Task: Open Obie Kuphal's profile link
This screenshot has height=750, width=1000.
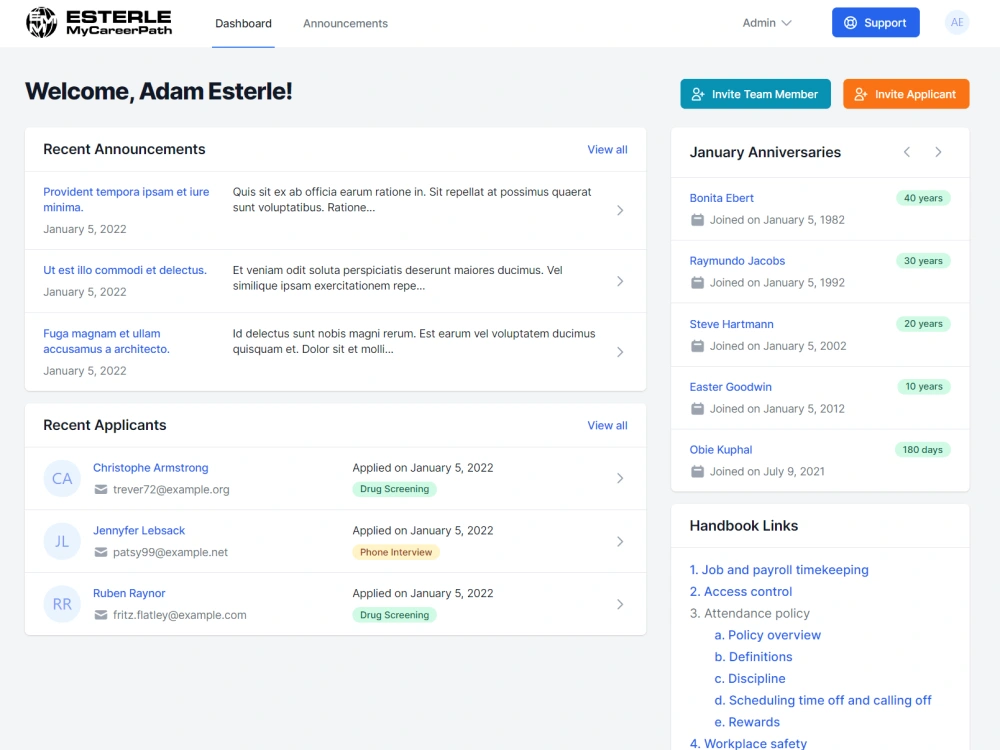Action: [x=721, y=450]
